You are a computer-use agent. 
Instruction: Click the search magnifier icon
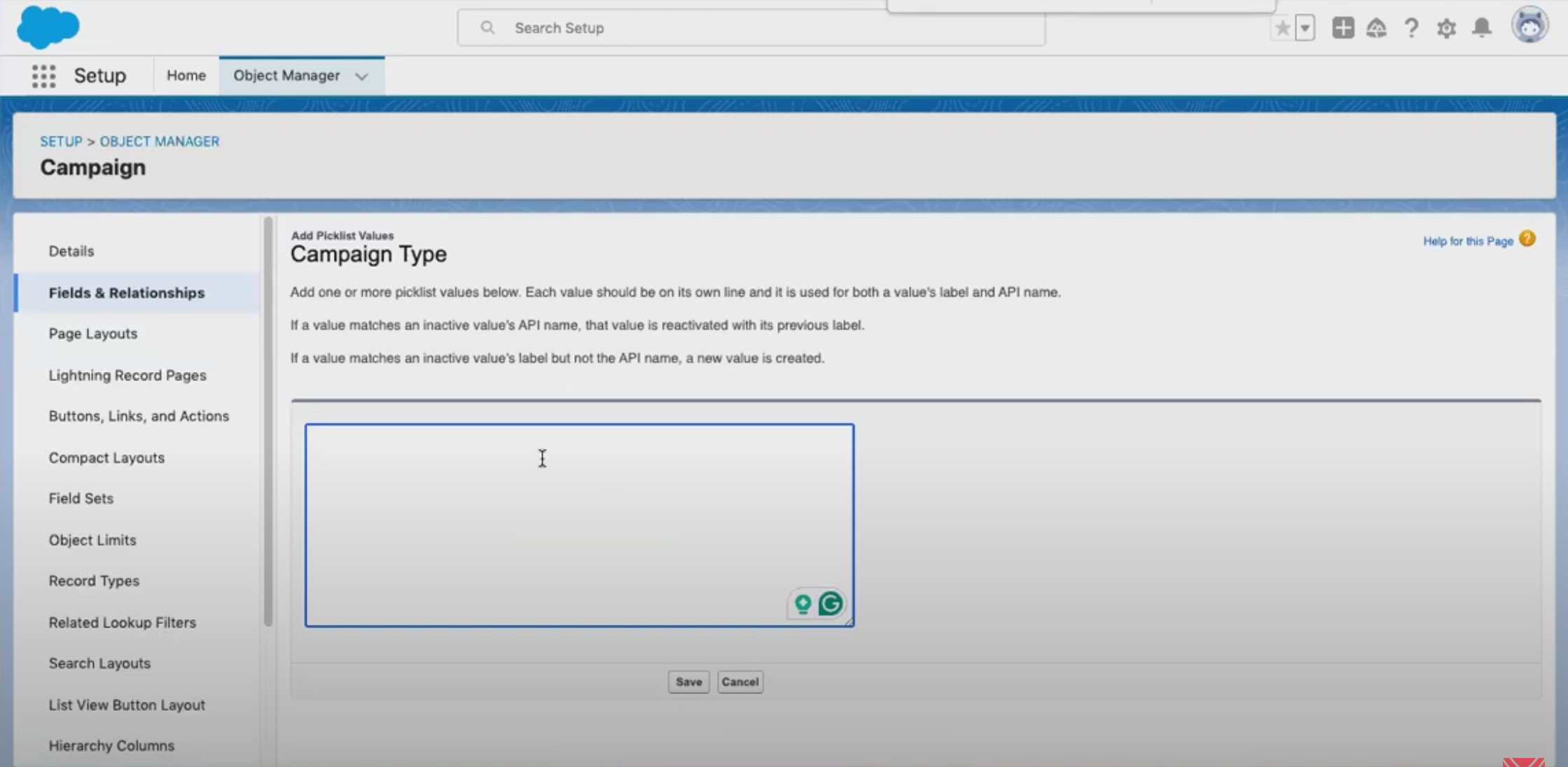click(x=487, y=28)
